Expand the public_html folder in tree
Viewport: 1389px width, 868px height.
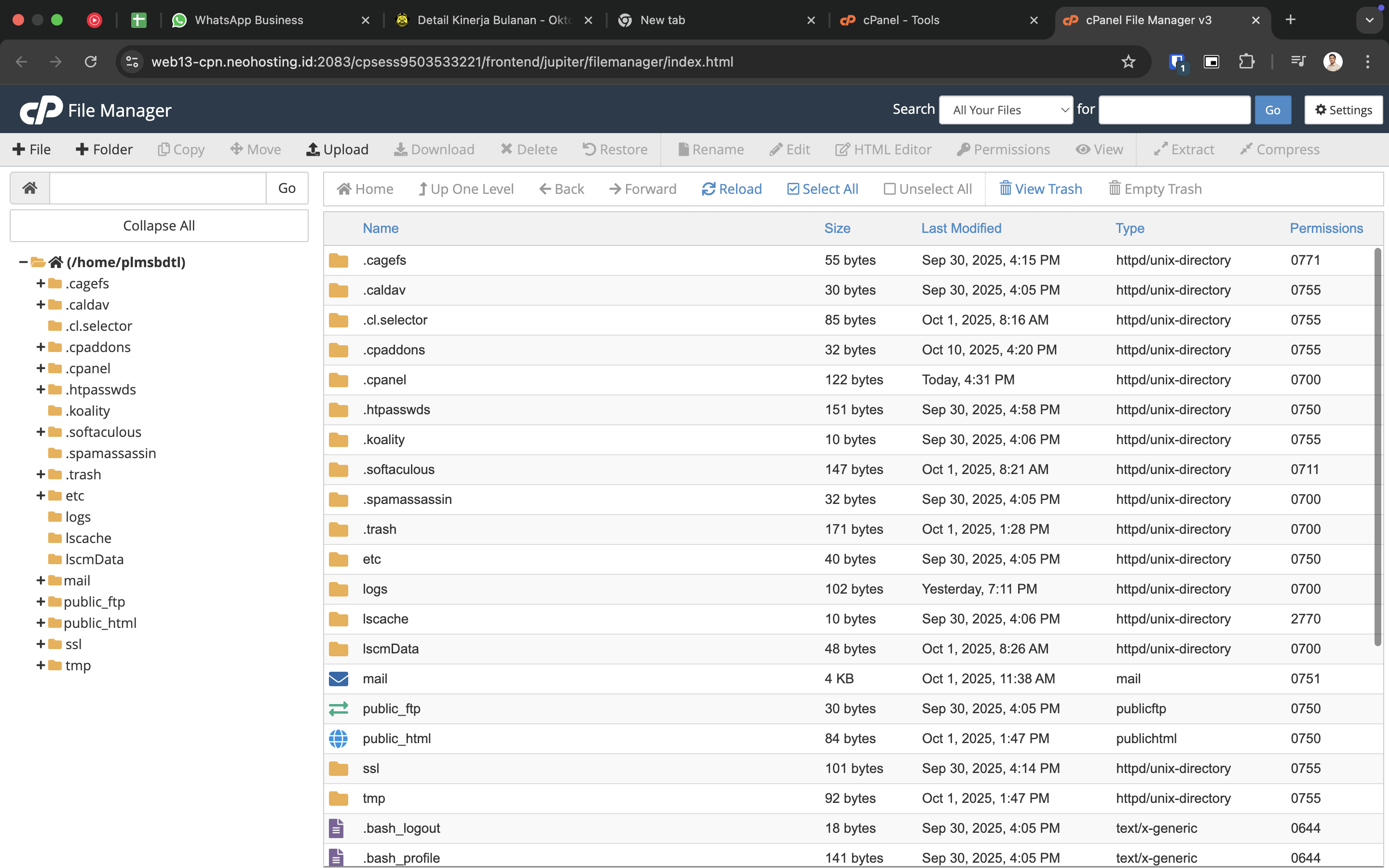[x=41, y=623]
